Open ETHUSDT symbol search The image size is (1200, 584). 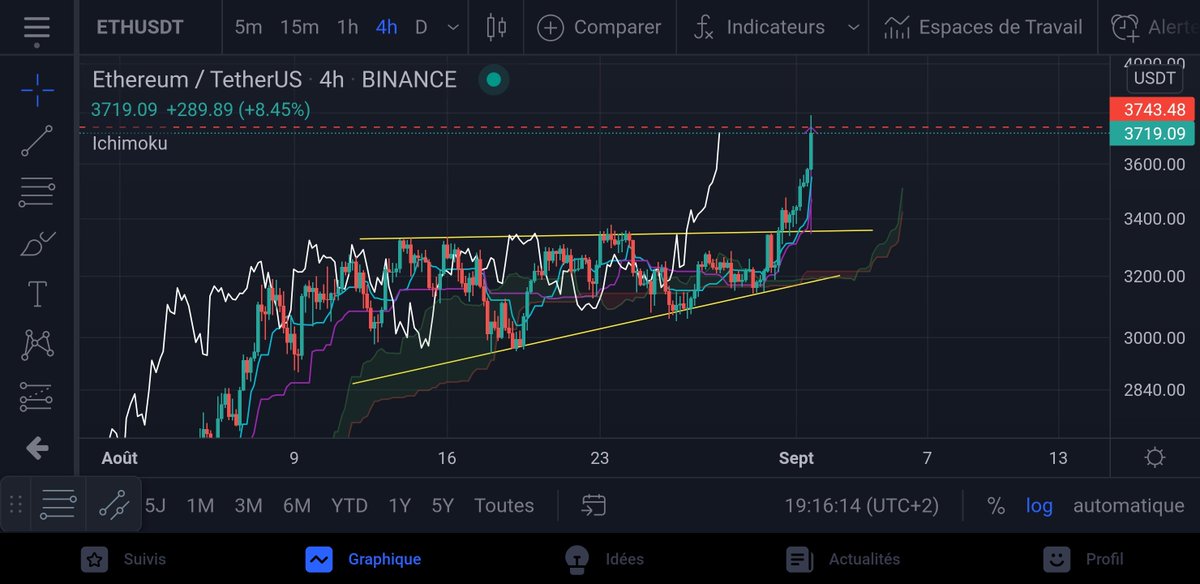140,27
